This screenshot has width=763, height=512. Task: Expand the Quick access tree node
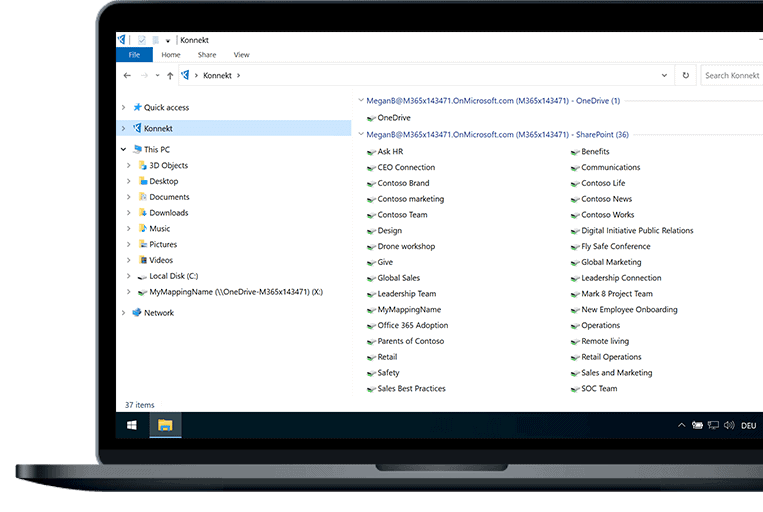pyautogui.click(x=123, y=107)
